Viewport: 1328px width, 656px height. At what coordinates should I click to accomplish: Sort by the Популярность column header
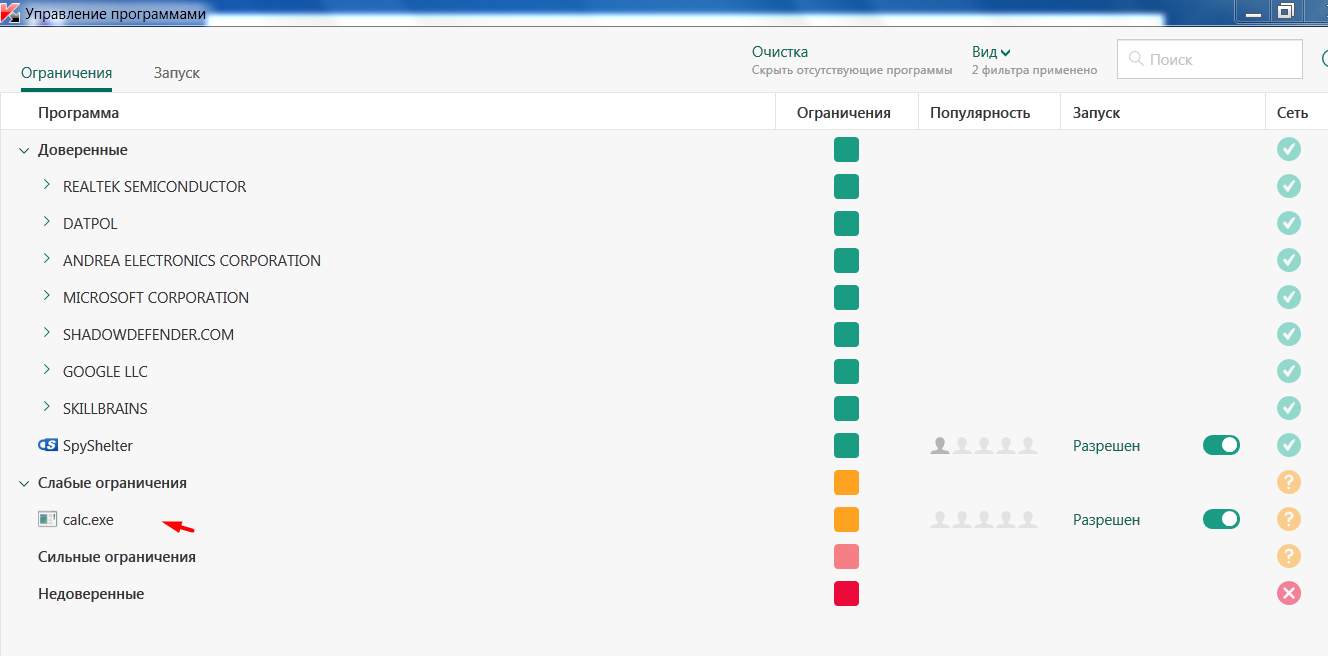(980, 113)
